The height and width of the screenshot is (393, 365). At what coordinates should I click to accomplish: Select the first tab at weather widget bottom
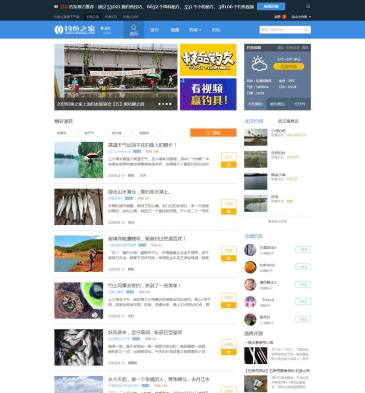(x=255, y=104)
